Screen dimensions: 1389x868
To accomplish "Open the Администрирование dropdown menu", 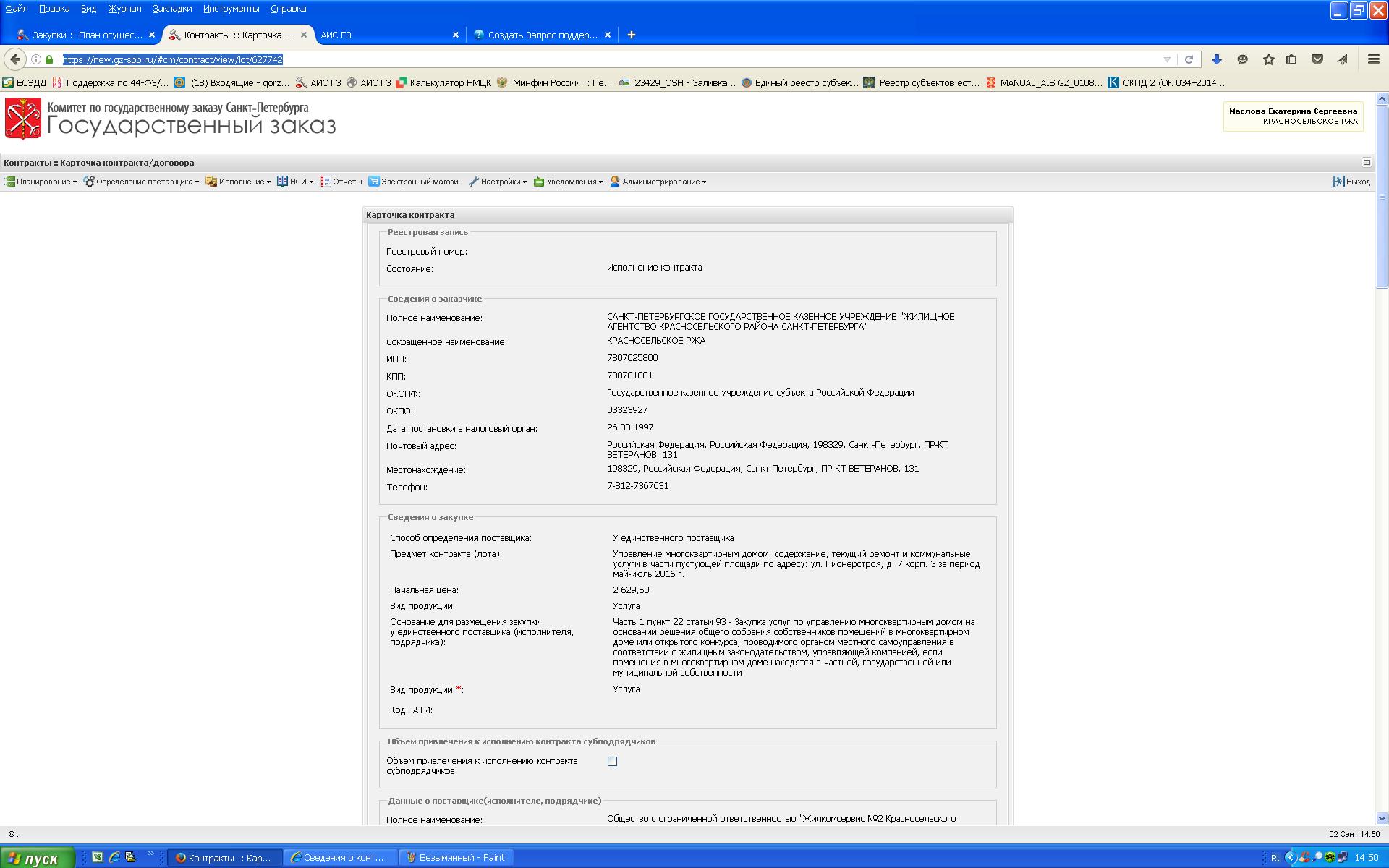I will [x=659, y=182].
